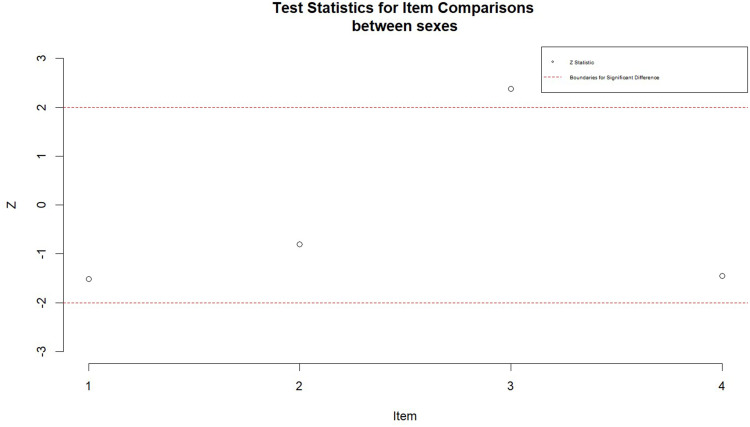Click the circle marker in the legend
This screenshot has width=750, height=427.
click(553, 62)
